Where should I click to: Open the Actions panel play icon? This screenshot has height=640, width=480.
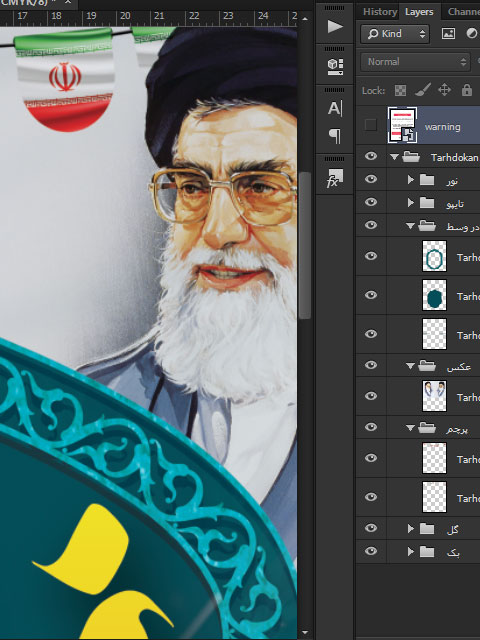coord(335,27)
